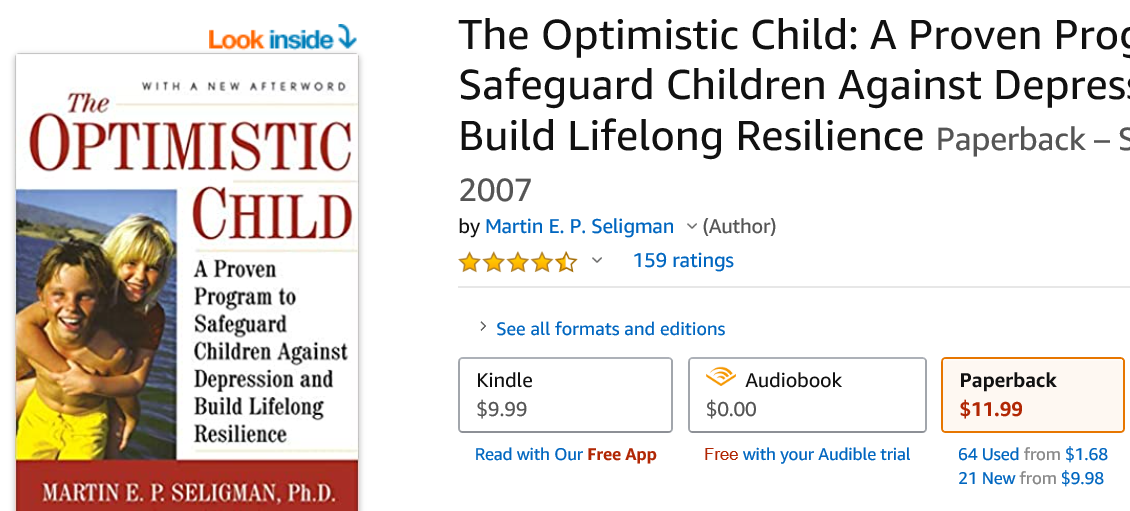1130x511 pixels.
Task: Click the Audible audiobook logo icon
Action: click(x=720, y=379)
